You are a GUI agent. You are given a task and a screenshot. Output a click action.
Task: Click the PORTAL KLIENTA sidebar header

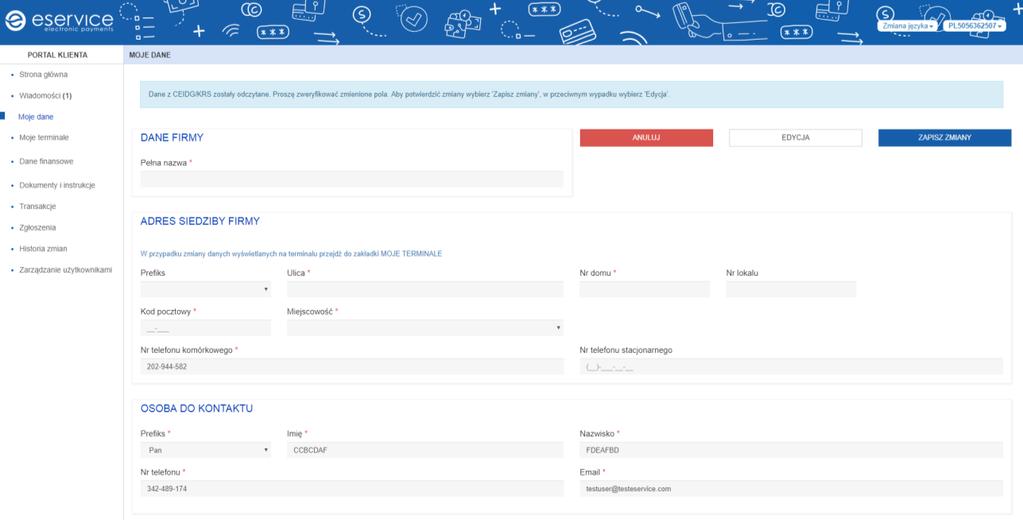(57, 55)
